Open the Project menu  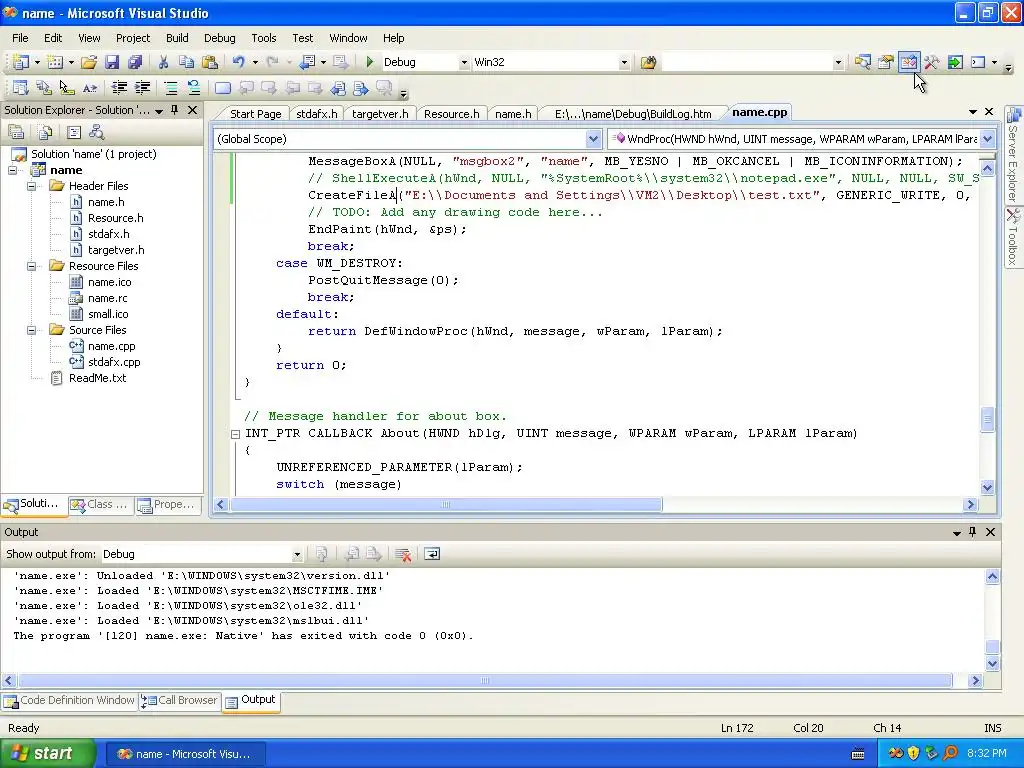click(x=133, y=38)
